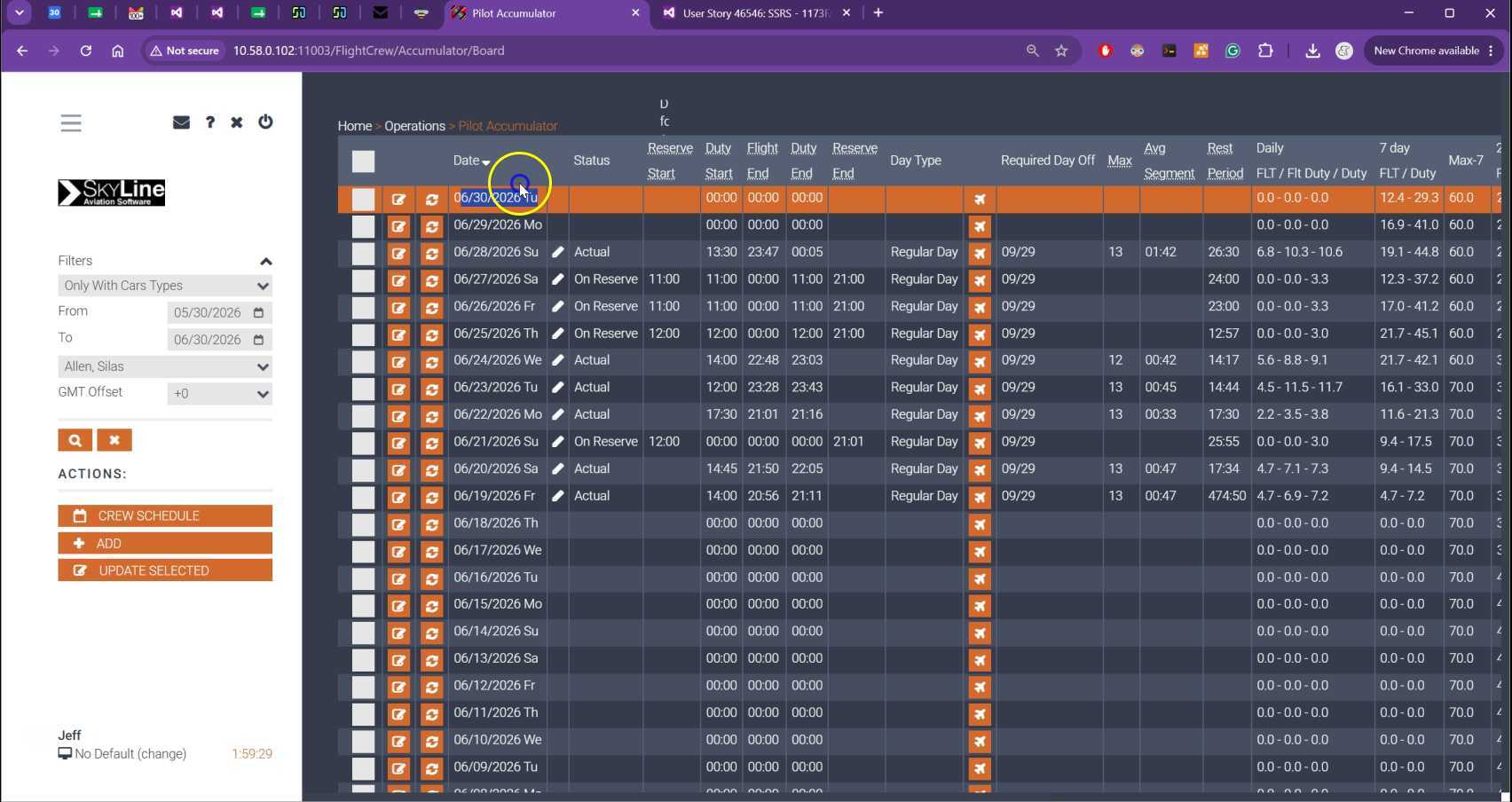This screenshot has height=802, width=1512.
Task: Click pencil icon on 06/25/2026 Th row
Action: [558, 334]
